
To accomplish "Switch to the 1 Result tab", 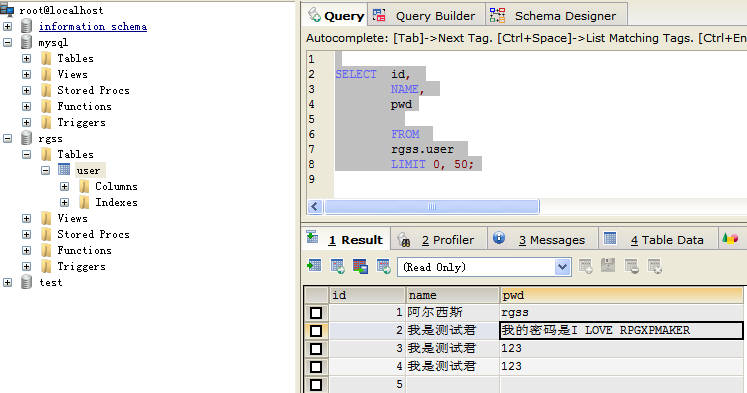I will pos(346,239).
